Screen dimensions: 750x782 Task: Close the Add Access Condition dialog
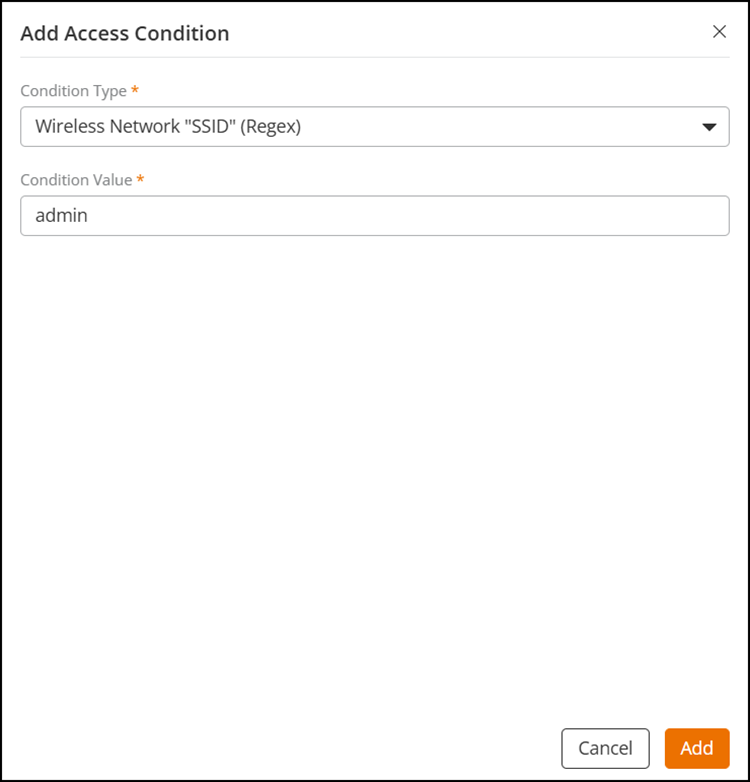coord(719,31)
